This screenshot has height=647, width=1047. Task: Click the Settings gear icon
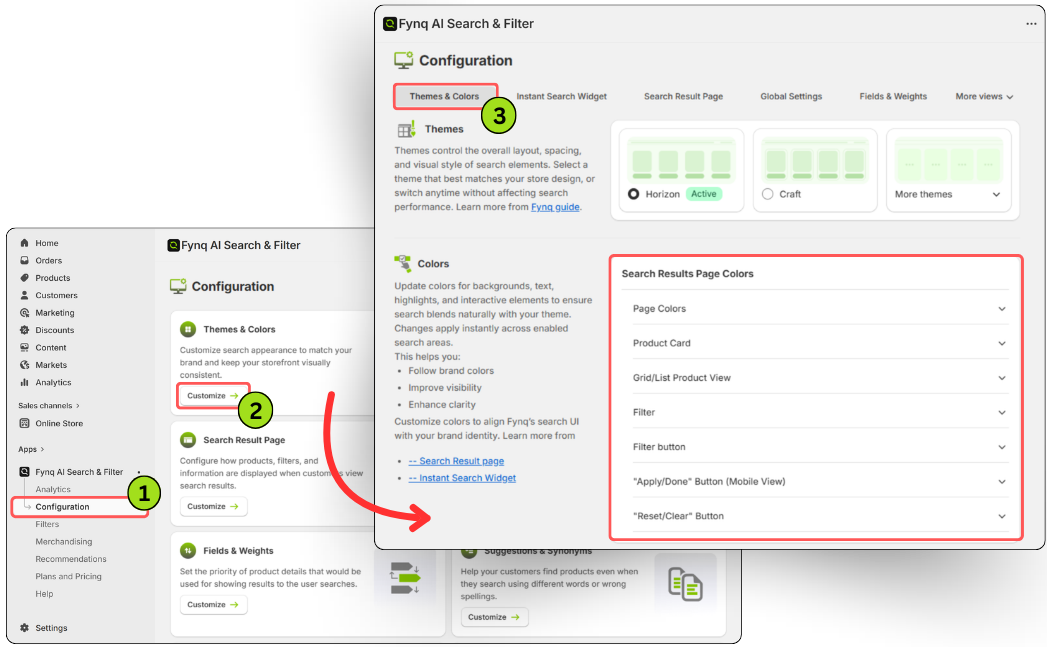(x=25, y=628)
